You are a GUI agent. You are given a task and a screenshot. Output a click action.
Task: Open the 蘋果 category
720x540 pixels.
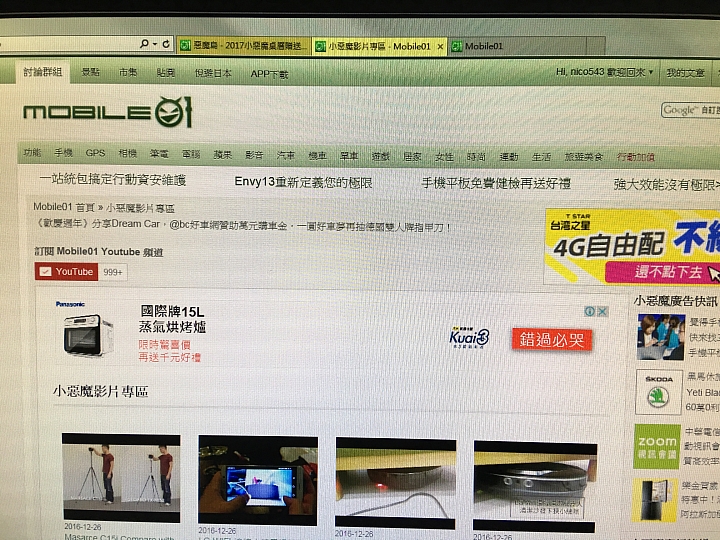point(222,155)
